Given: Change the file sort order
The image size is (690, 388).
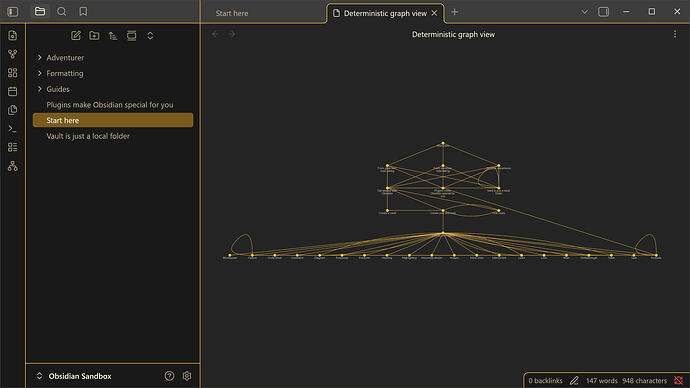Looking at the screenshot, I should point(113,36).
